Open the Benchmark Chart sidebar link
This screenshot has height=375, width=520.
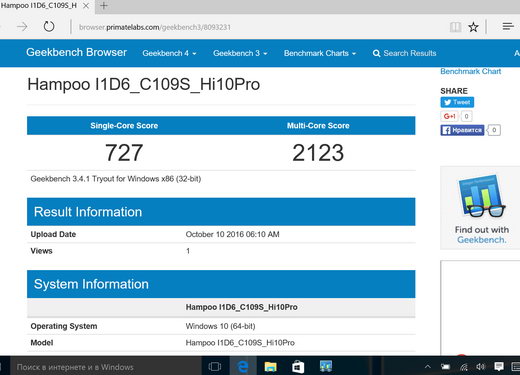(x=470, y=71)
